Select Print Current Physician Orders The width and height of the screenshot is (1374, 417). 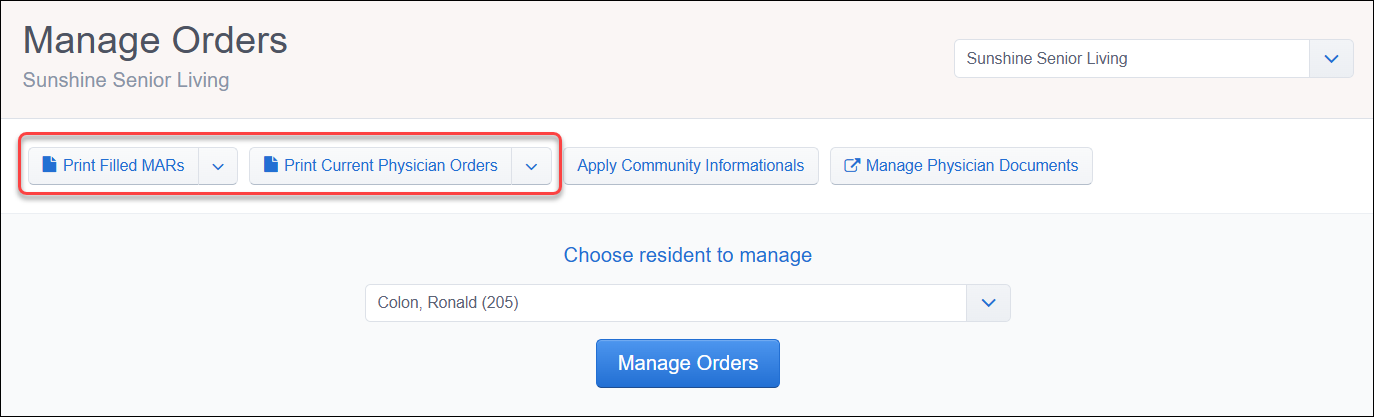point(381,166)
